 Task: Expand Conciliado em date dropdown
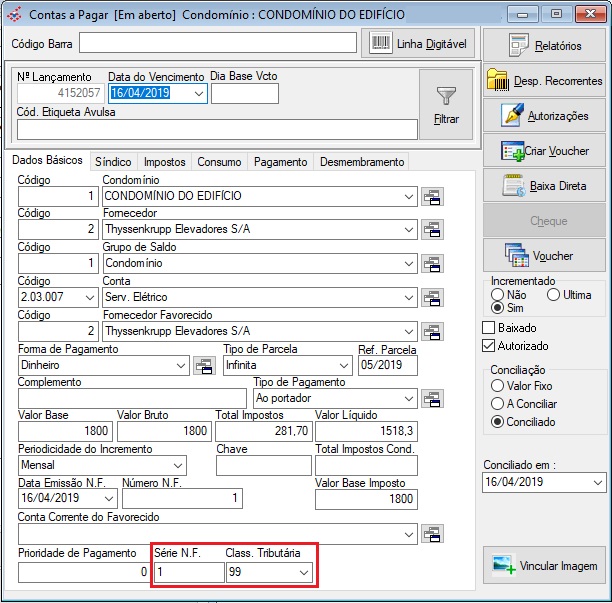(598, 482)
